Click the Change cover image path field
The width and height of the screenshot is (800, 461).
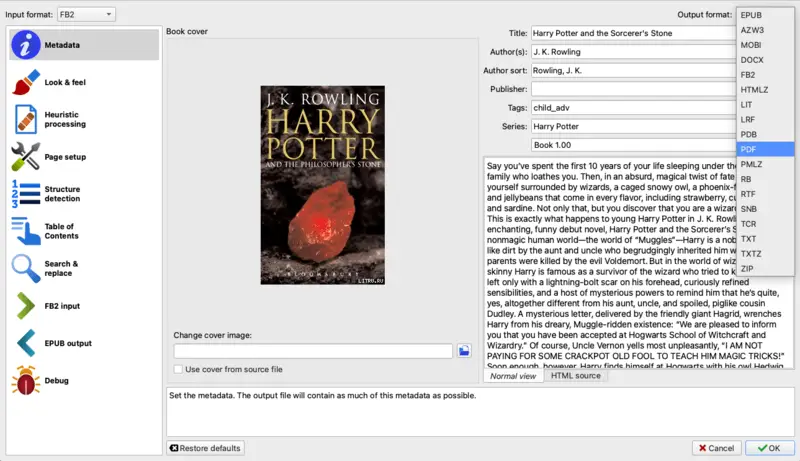(313, 351)
